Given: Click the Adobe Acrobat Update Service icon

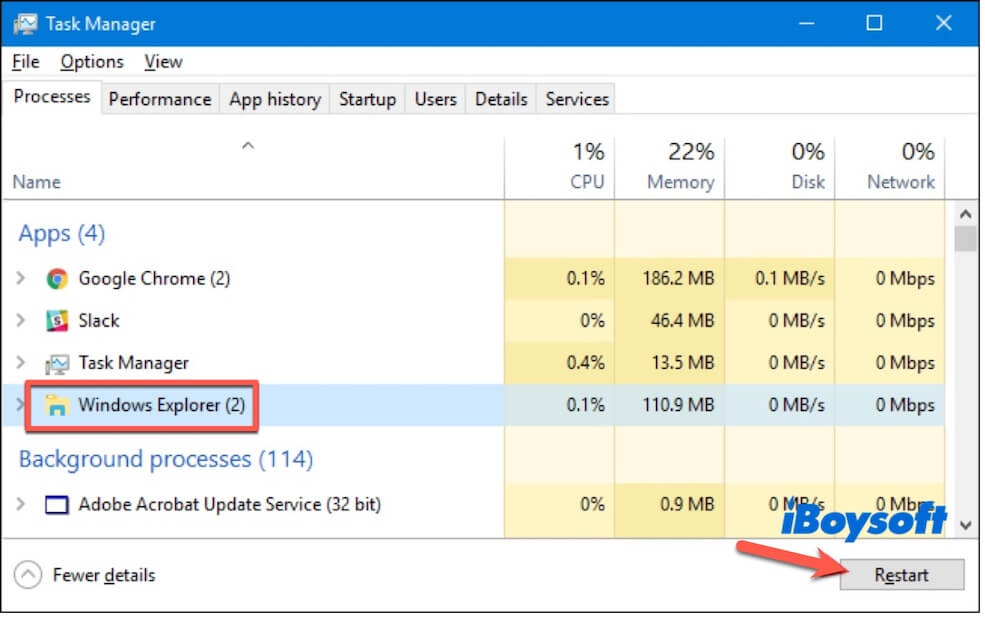Looking at the screenshot, I should point(57,505).
